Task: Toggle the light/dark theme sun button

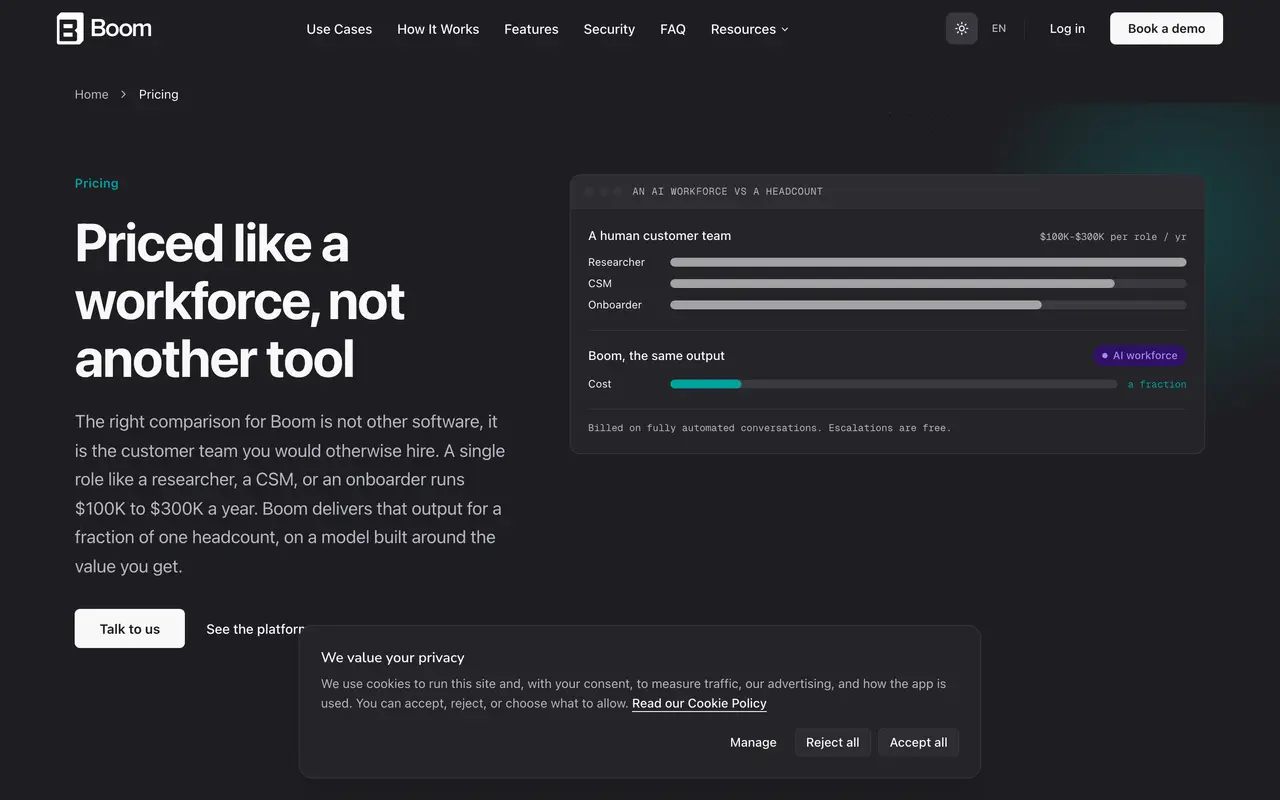Action: (961, 29)
